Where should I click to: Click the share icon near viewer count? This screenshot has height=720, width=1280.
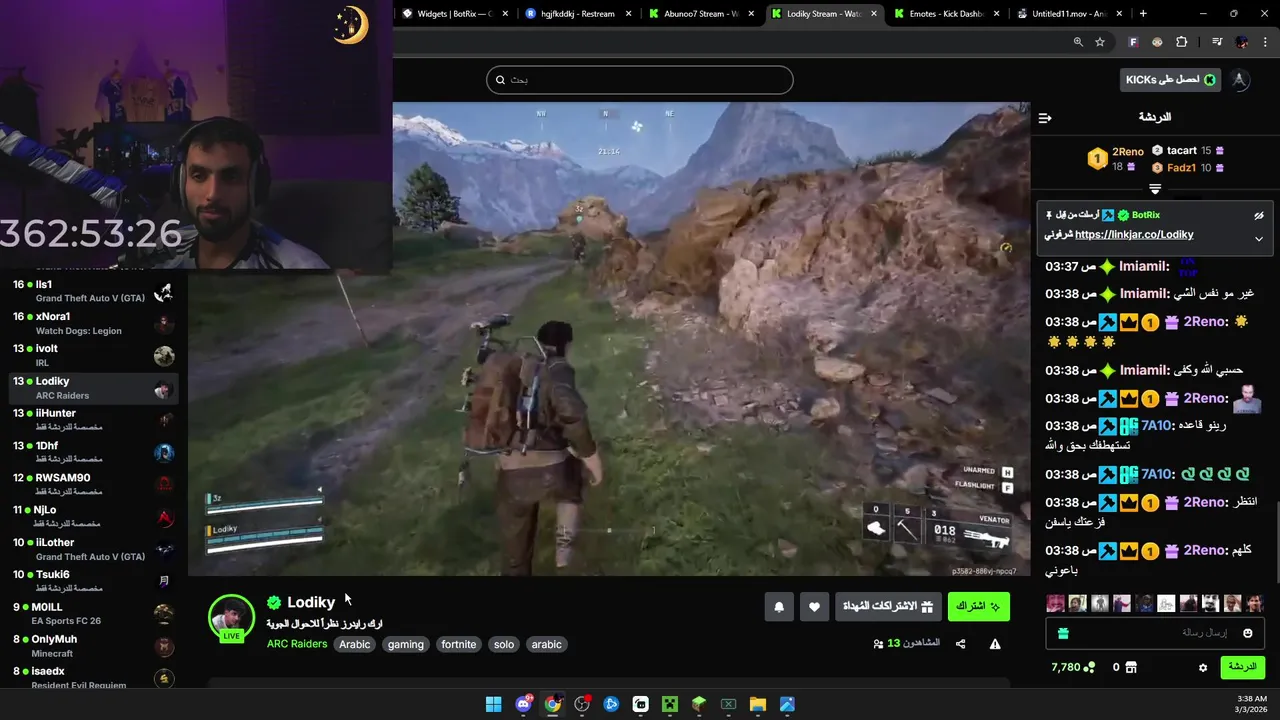click(961, 644)
